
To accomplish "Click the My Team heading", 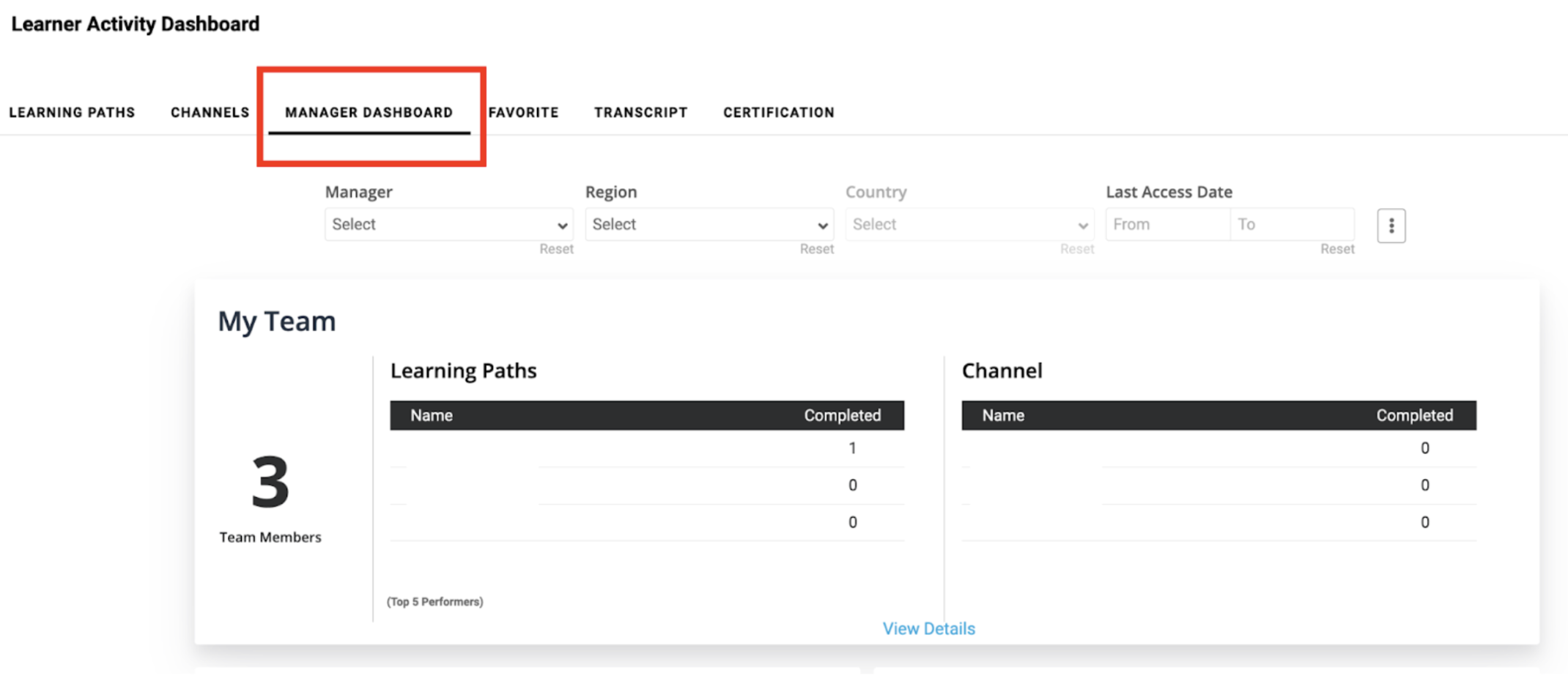I will 276,321.
